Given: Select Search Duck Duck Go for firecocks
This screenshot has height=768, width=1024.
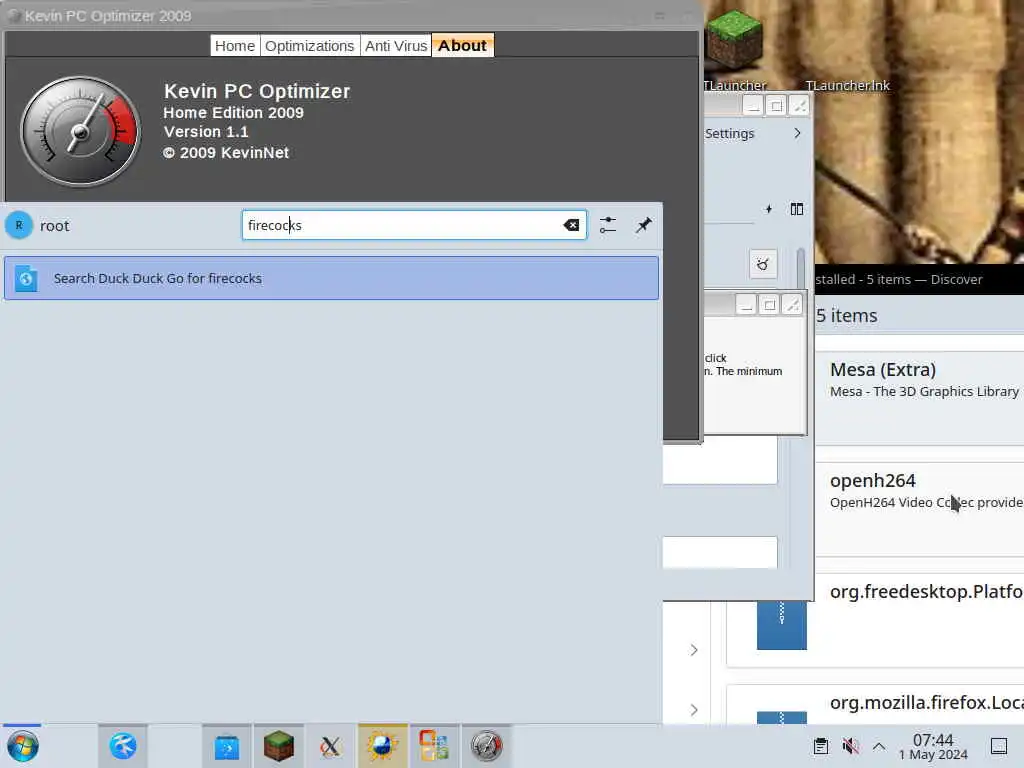Looking at the screenshot, I should (331, 278).
